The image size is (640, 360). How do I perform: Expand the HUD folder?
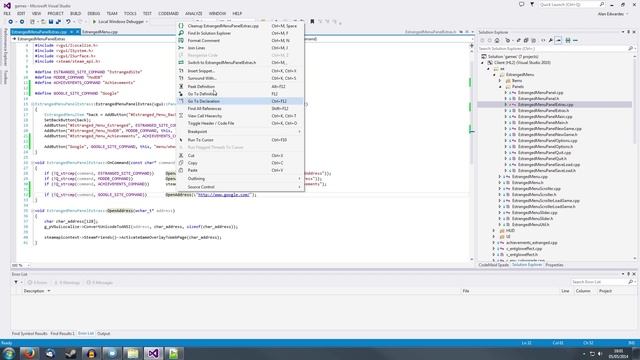[x=494, y=231]
